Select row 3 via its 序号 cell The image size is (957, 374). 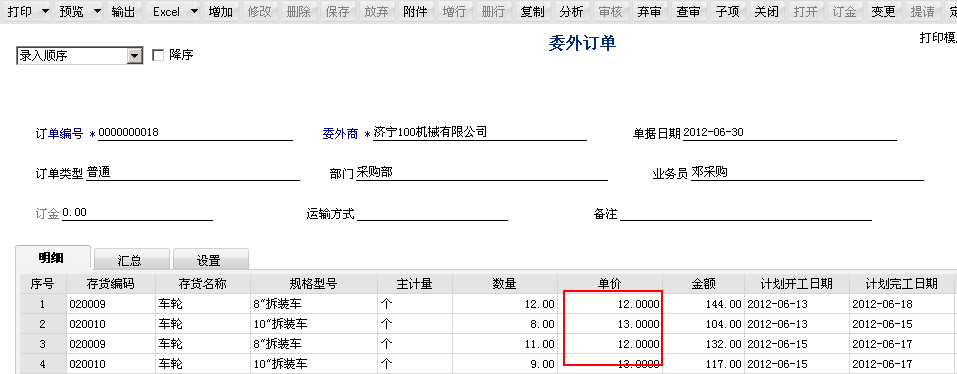point(43,343)
